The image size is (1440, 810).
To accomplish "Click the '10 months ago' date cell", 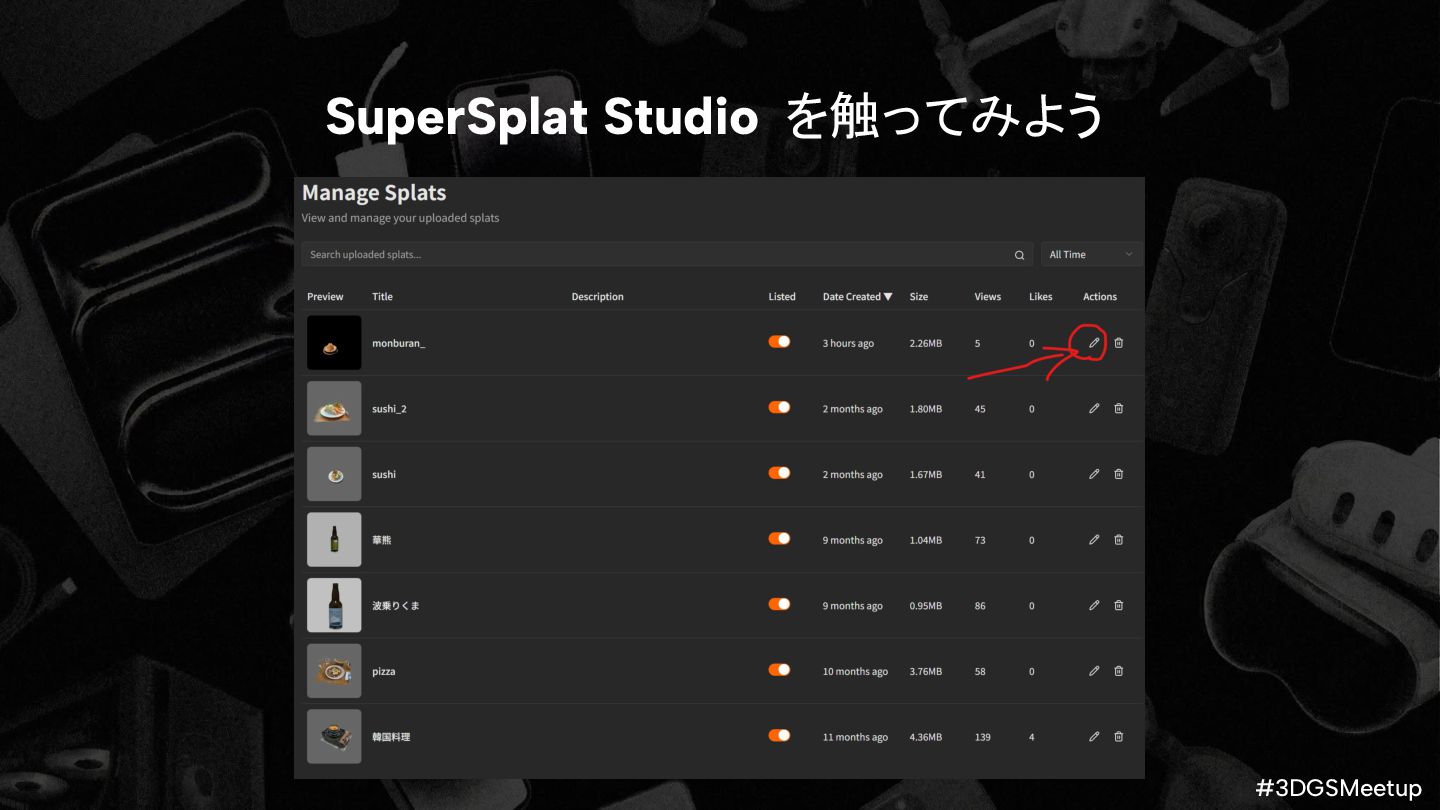I will pos(855,672).
